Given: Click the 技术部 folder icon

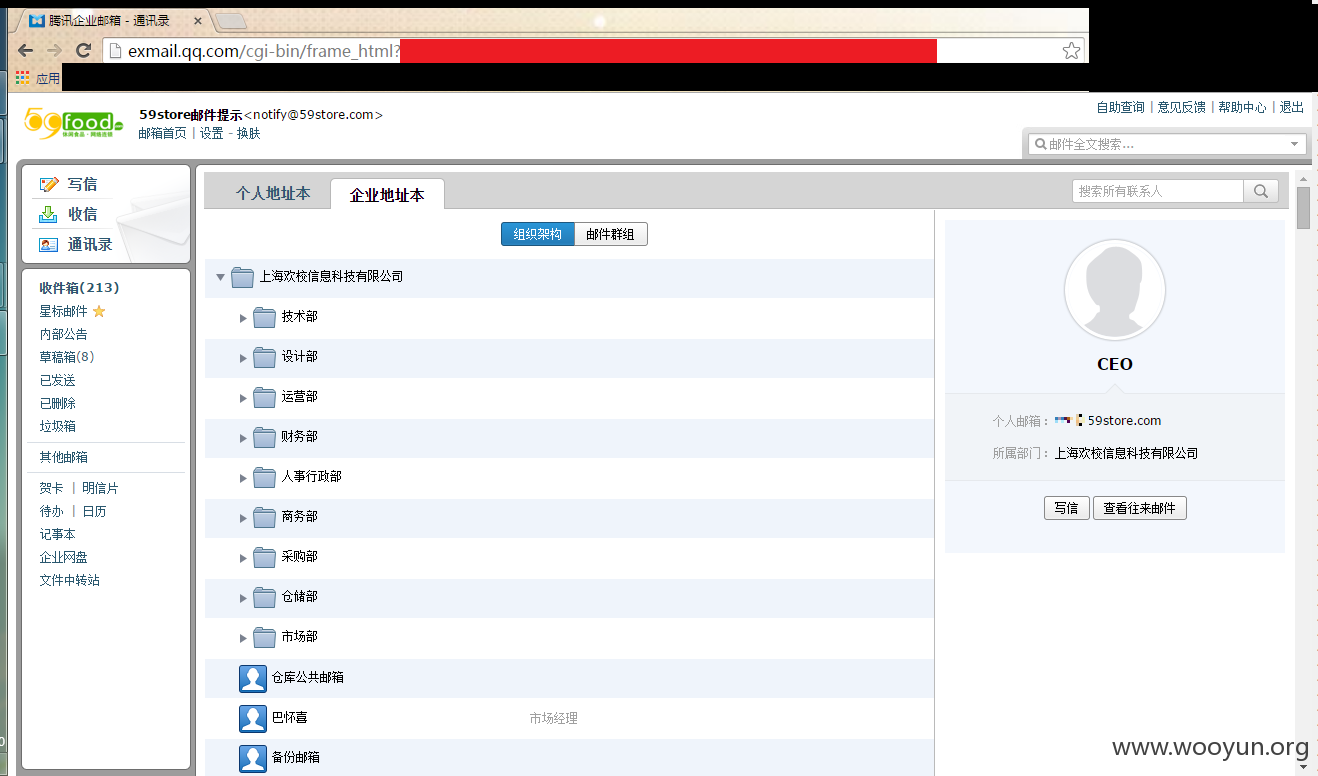Looking at the screenshot, I should click(264, 317).
